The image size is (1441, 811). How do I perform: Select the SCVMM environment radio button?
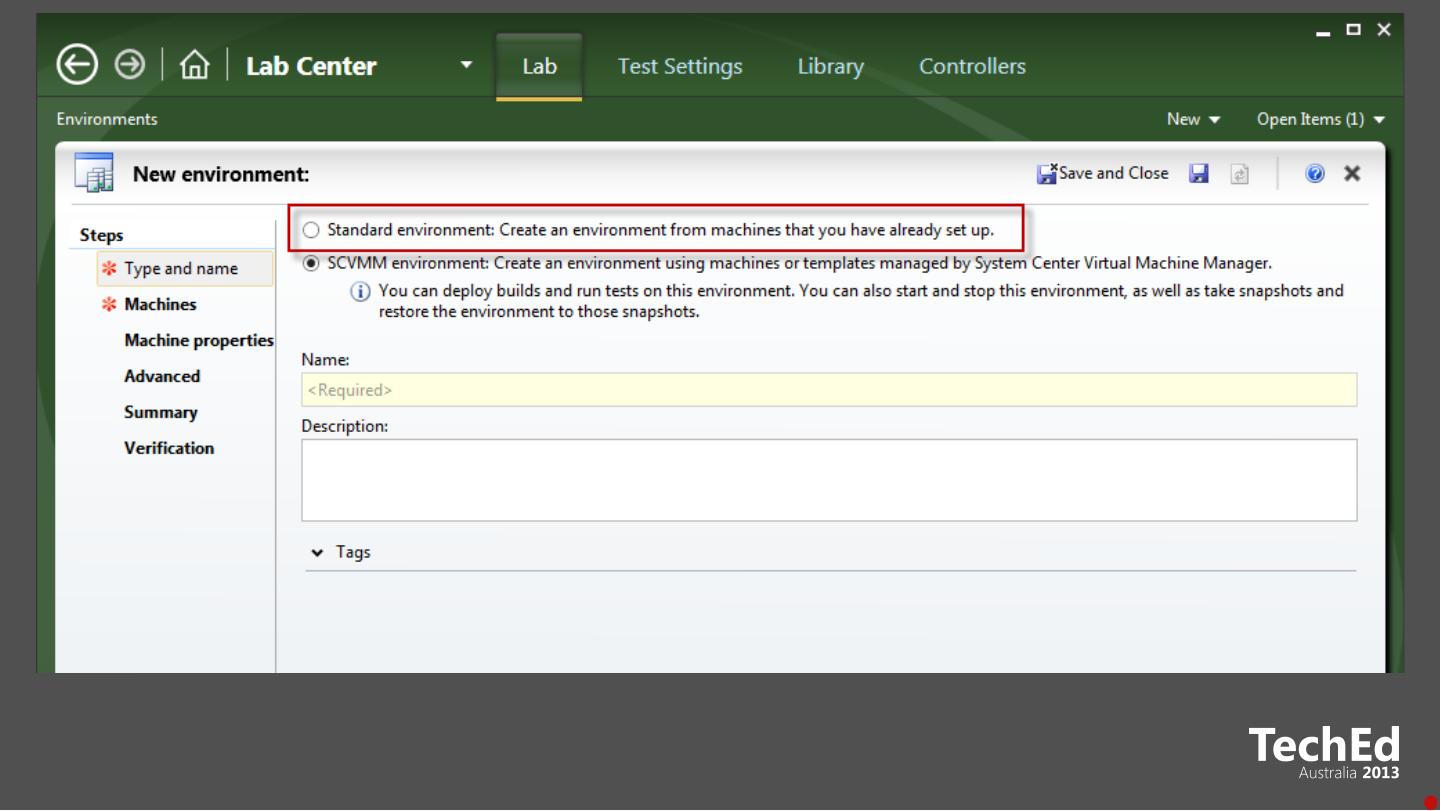(x=311, y=264)
